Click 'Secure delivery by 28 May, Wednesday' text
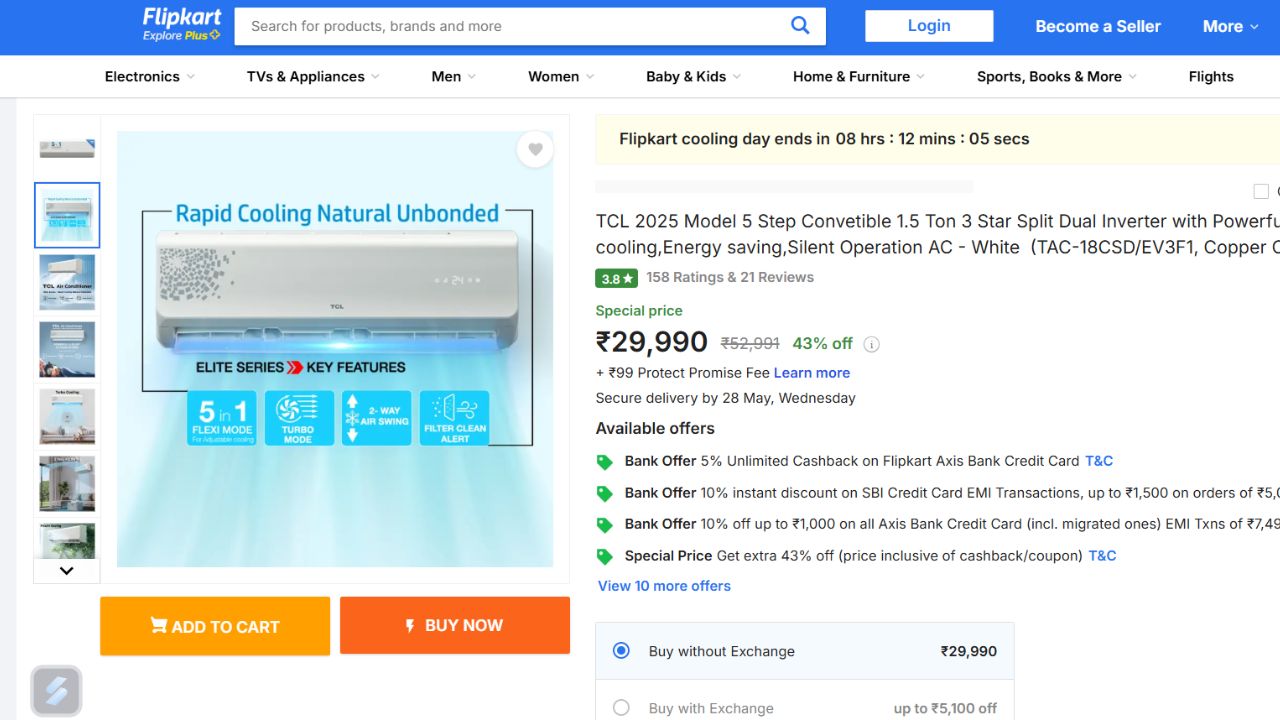The width and height of the screenshot is (1280, 720). point(726,398)
